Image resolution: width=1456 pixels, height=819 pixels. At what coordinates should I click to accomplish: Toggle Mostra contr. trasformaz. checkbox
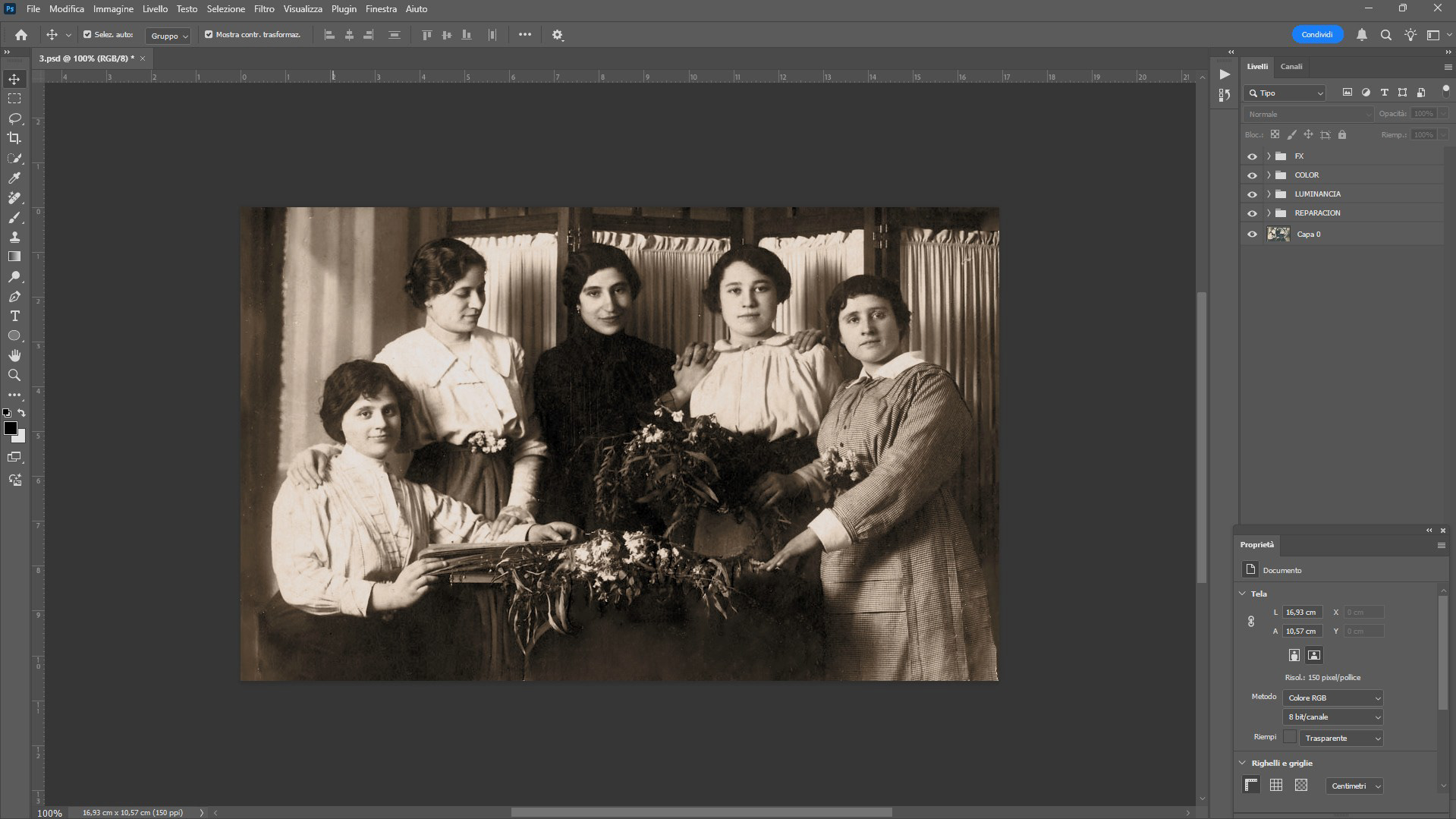(x=209, y=34)
